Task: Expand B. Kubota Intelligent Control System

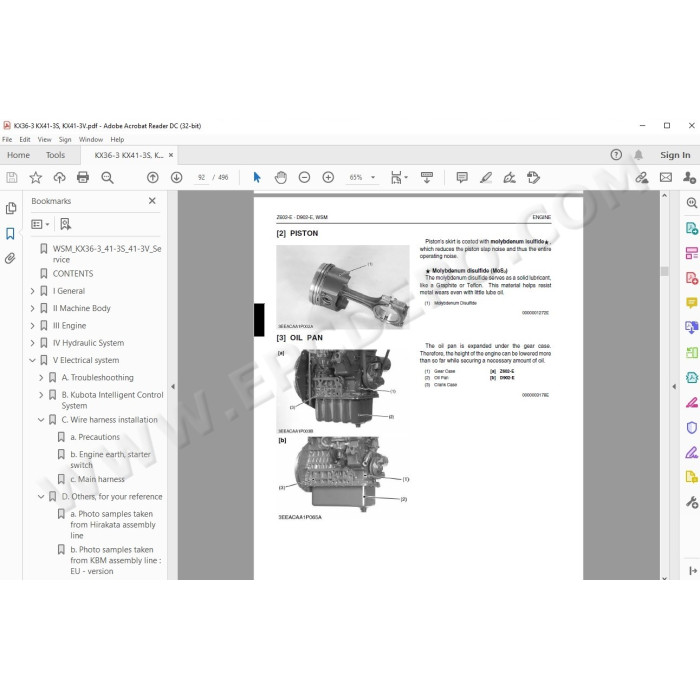Action: click(x=41, y=395)
